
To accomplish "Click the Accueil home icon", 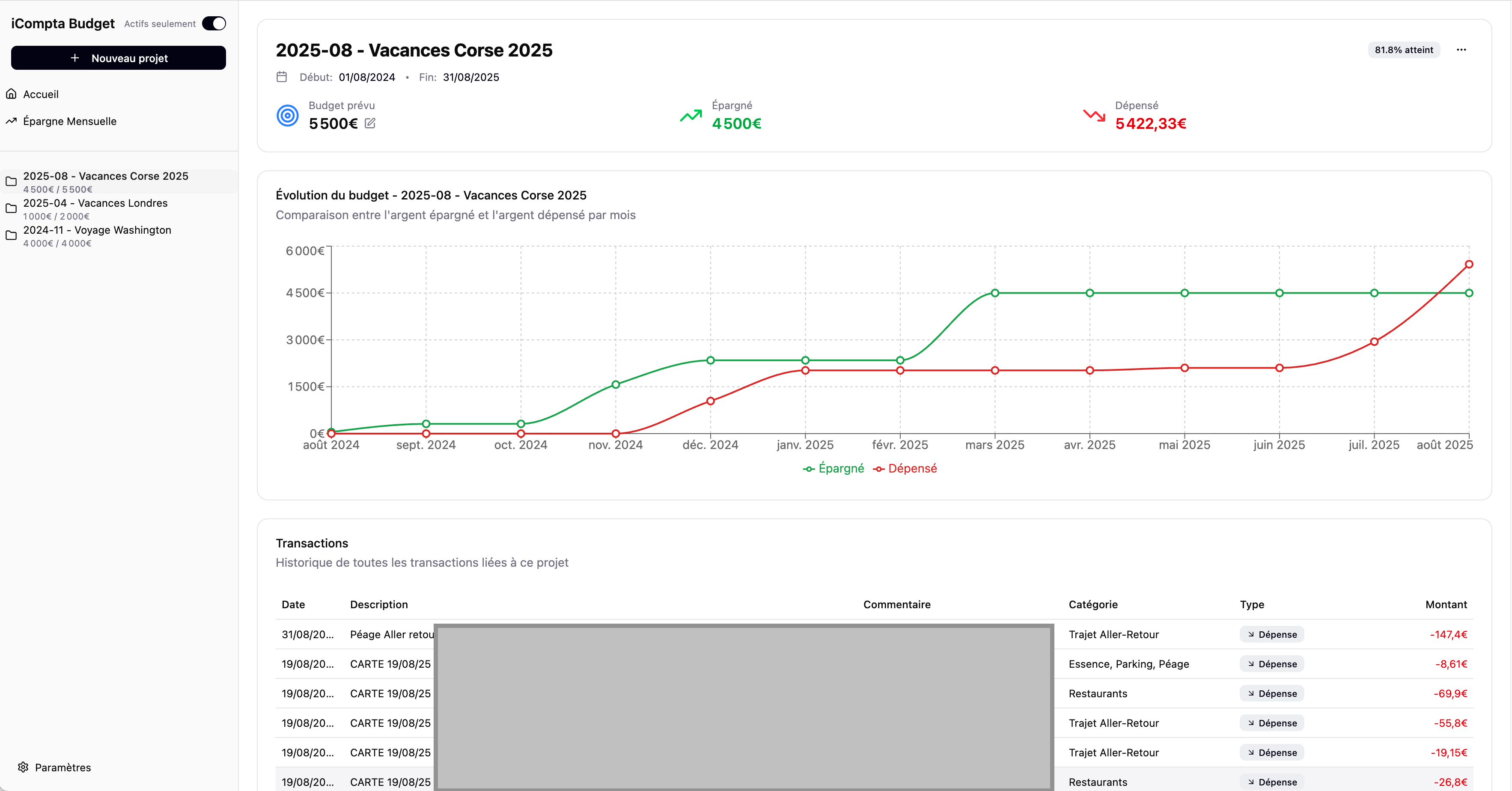I will click(x=11, y=94).
